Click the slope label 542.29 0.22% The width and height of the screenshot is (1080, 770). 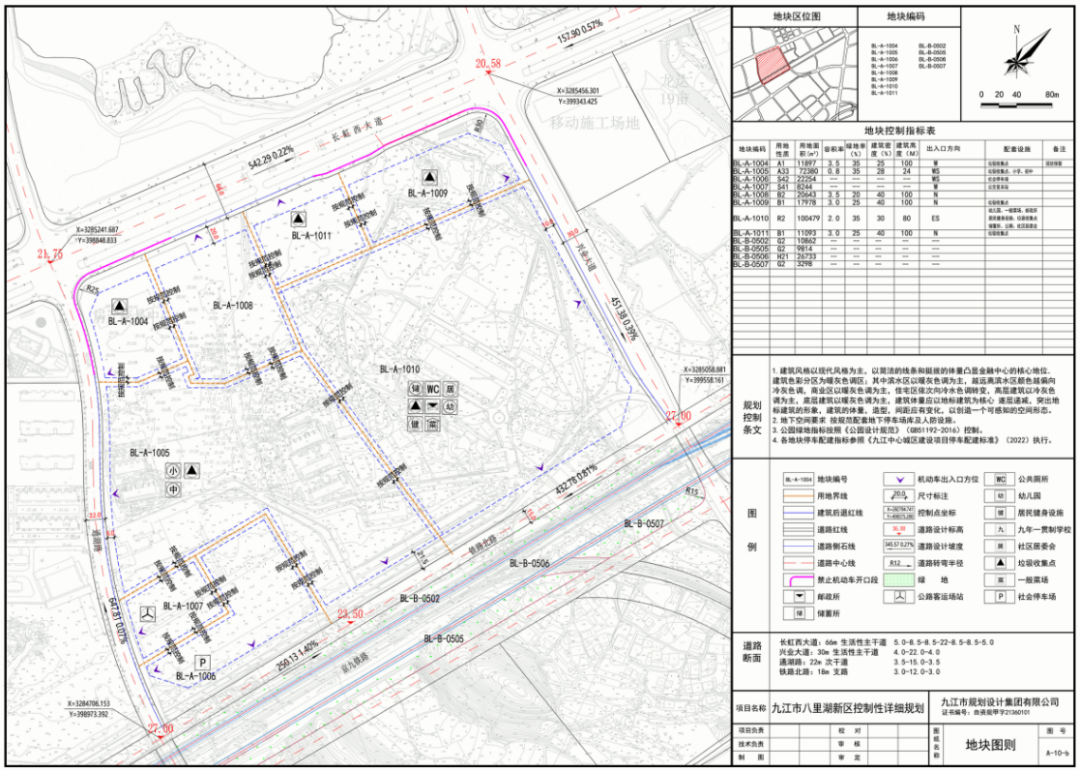(x=271, y=157)
